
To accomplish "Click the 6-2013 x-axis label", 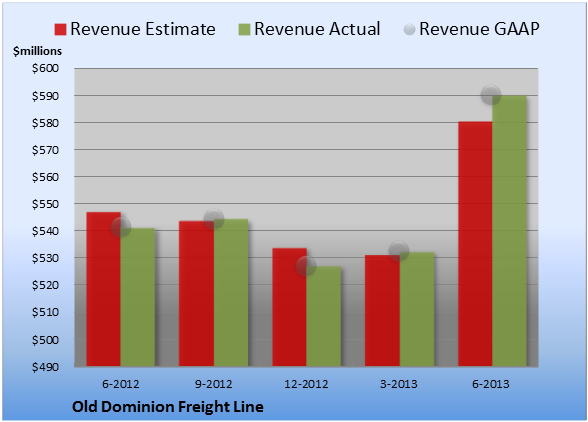I will 491,384.
